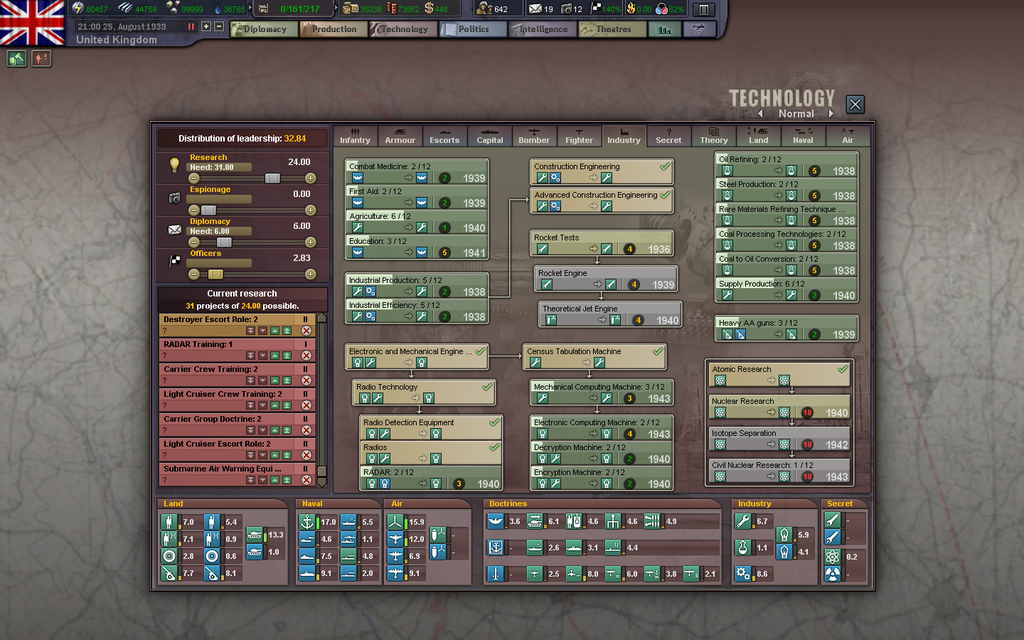1024x640 pixels.
Task: Decrease Diplomacy leadership with minus button
Action: (194, 242)
